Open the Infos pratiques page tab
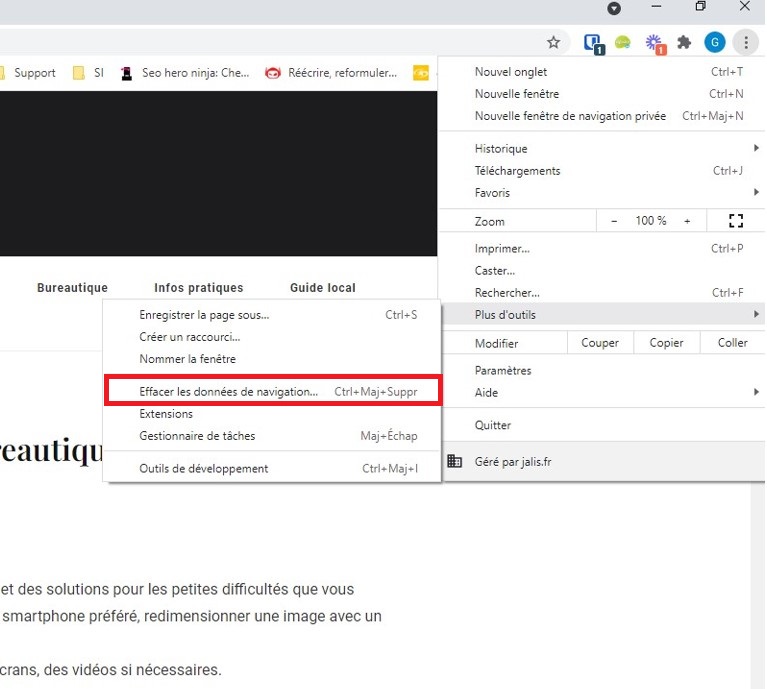The height and width of the screenshot is (689, 767). point(198,288)
